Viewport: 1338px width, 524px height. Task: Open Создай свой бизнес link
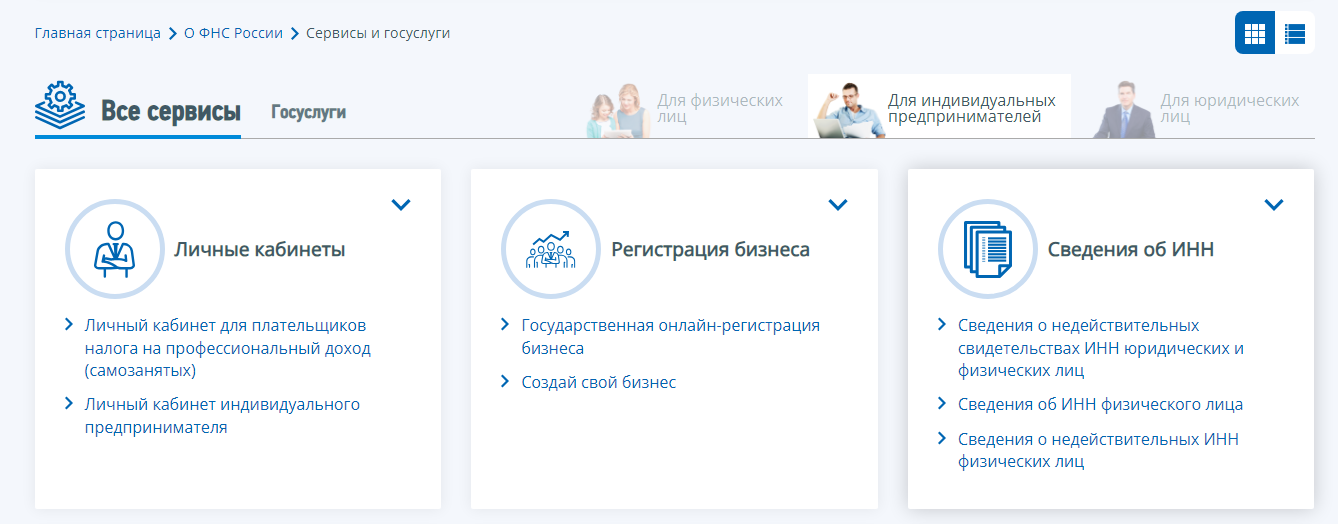click(599, 382)
